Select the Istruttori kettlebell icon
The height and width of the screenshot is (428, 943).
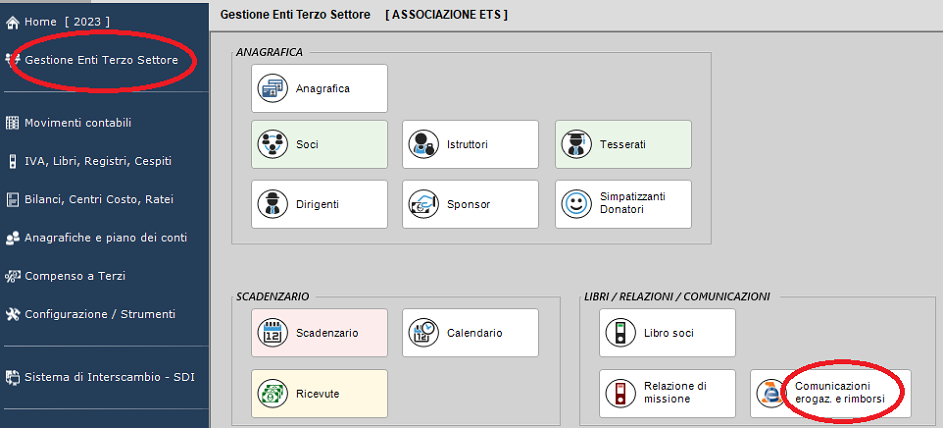click(x=424, y=144)
